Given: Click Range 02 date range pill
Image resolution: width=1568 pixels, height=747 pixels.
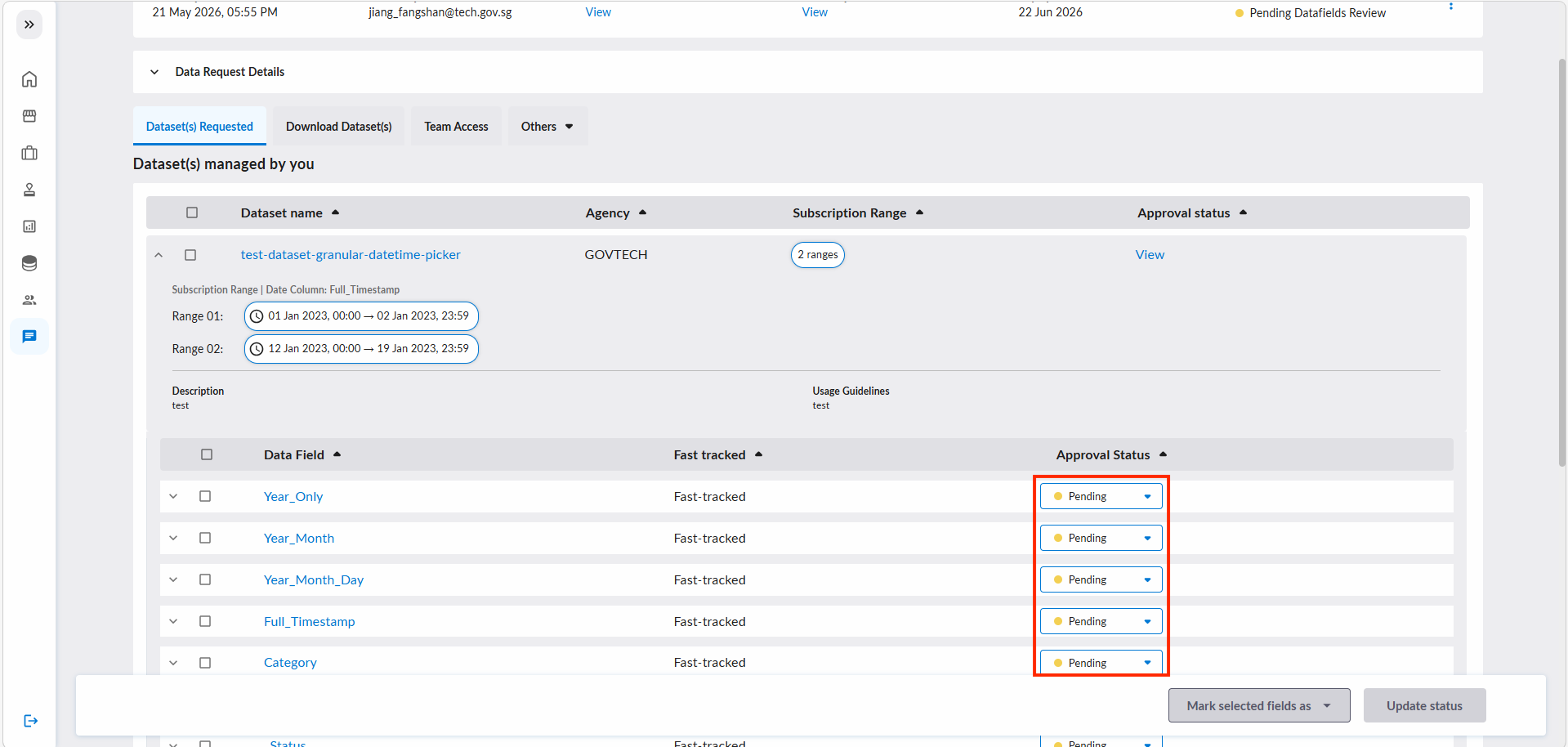Looking at the screenshot, I should [x=361, y=349].
